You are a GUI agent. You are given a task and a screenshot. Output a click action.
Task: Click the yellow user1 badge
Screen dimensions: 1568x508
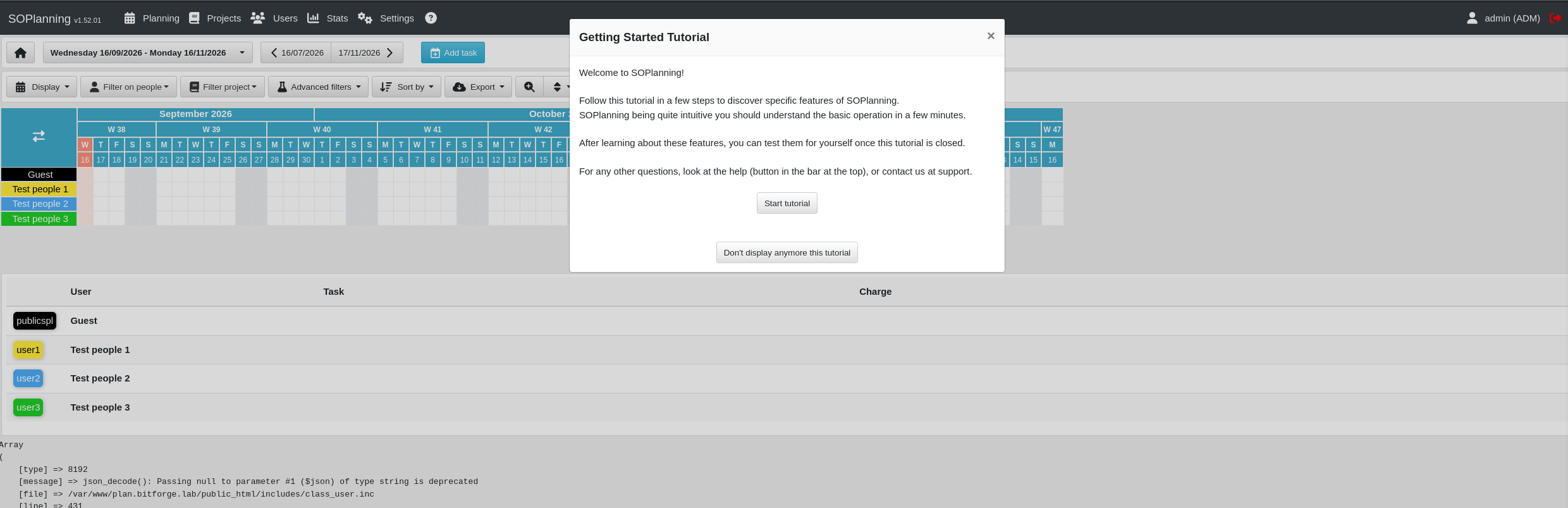[x=28, y=350]
